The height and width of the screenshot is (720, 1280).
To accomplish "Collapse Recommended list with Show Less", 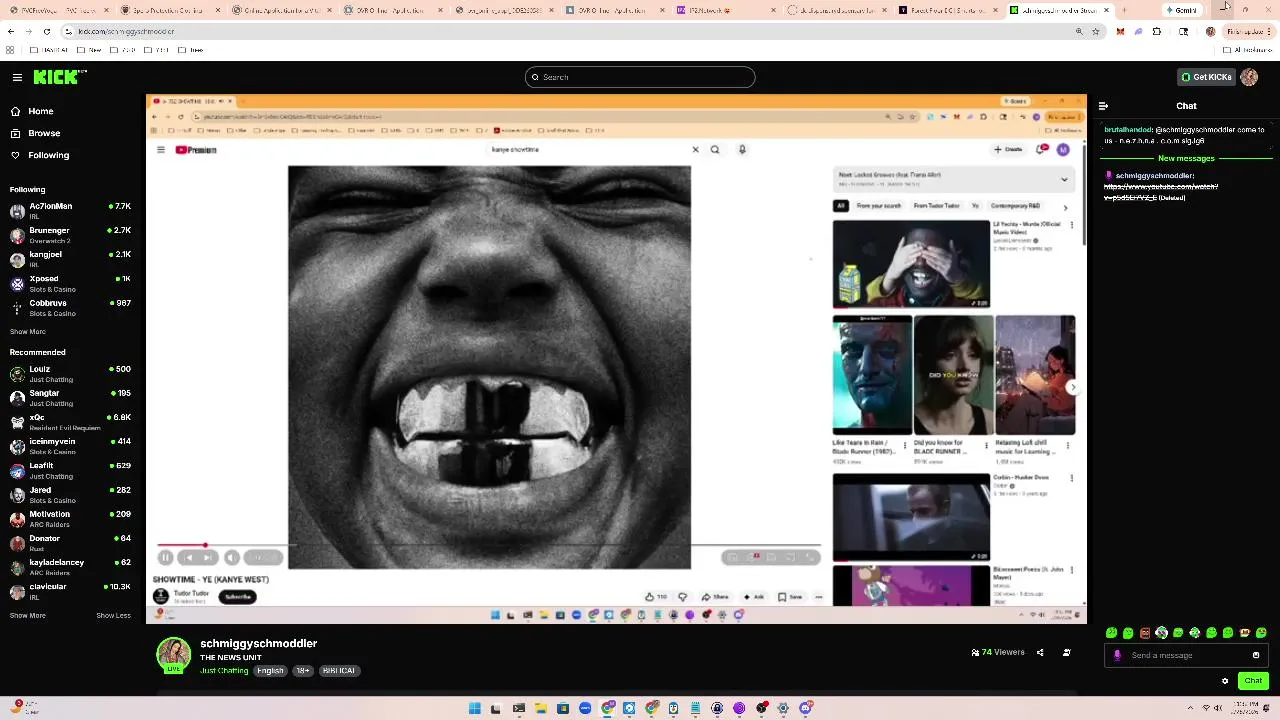I will coord(114,616).
